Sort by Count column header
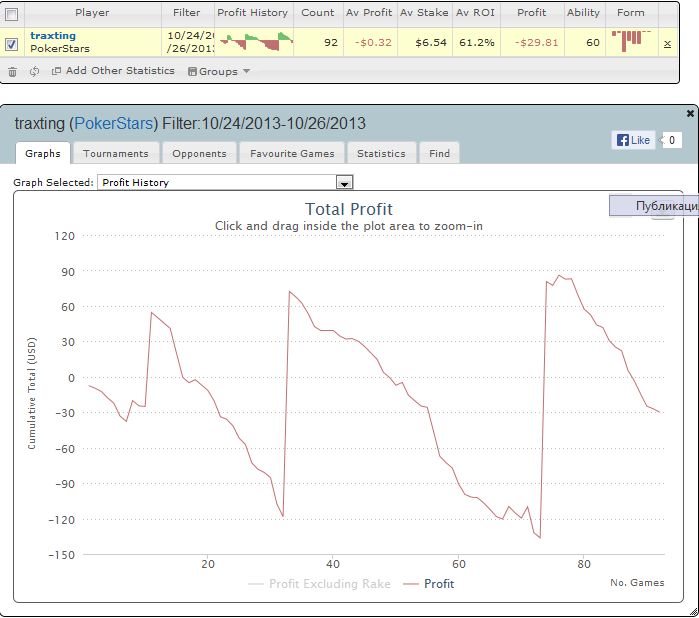Screen dimensions: 699x618 point(317,12)
